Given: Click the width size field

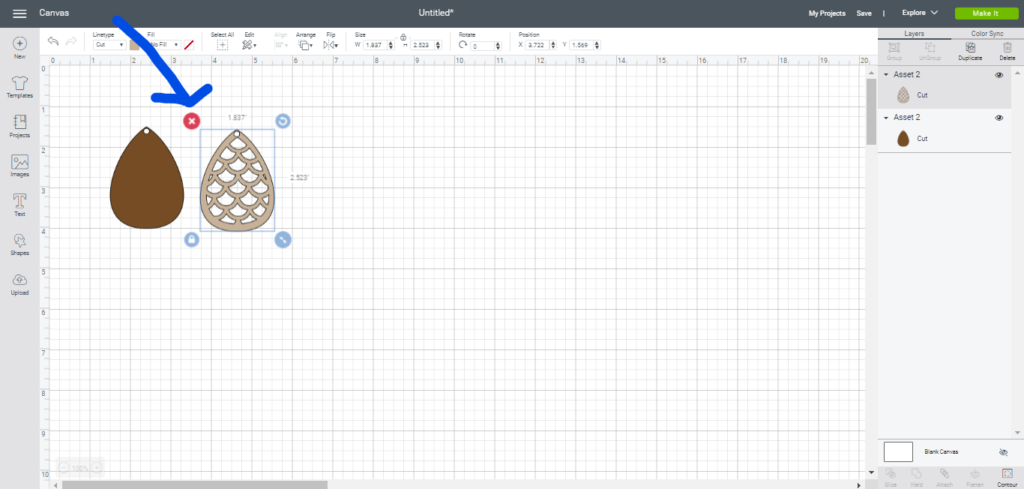Looking at the screenshot, I should [x=375, y=45].
